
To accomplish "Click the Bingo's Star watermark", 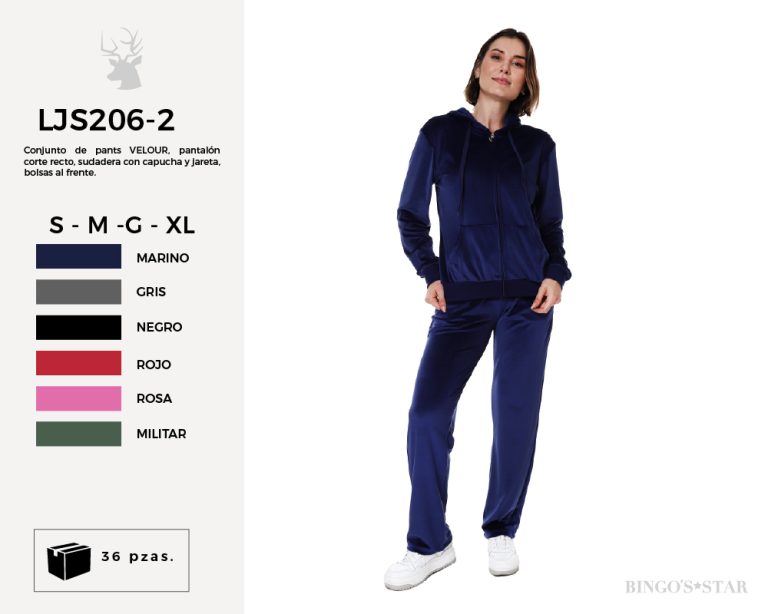I will click(686, 587).
